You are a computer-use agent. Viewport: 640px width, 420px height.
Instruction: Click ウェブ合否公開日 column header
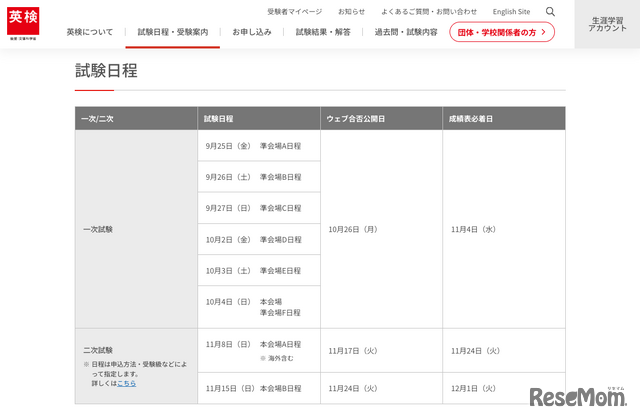381,118
